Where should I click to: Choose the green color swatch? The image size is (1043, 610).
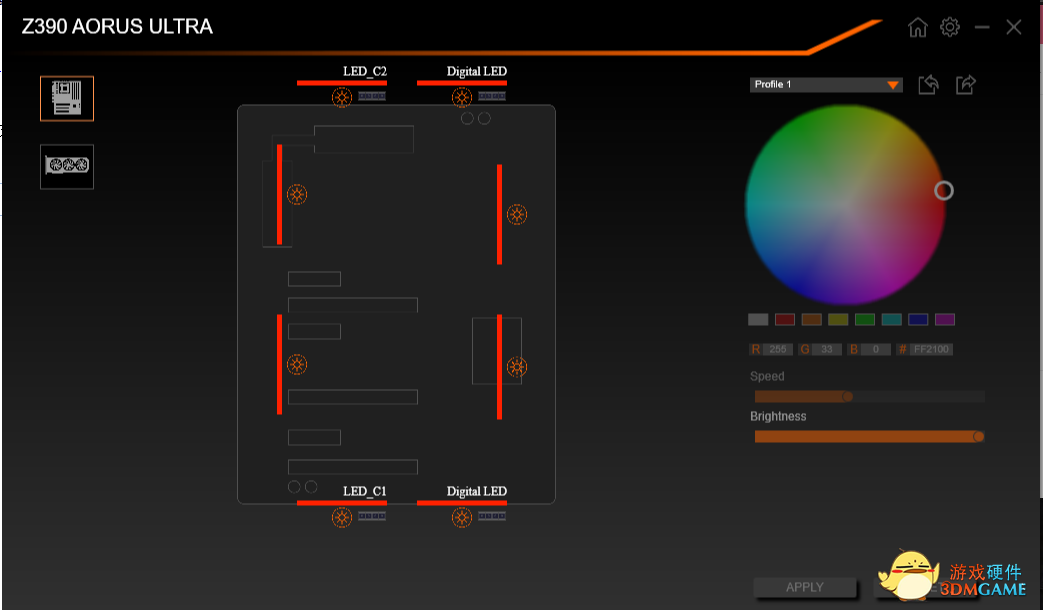tap(865, 319)
